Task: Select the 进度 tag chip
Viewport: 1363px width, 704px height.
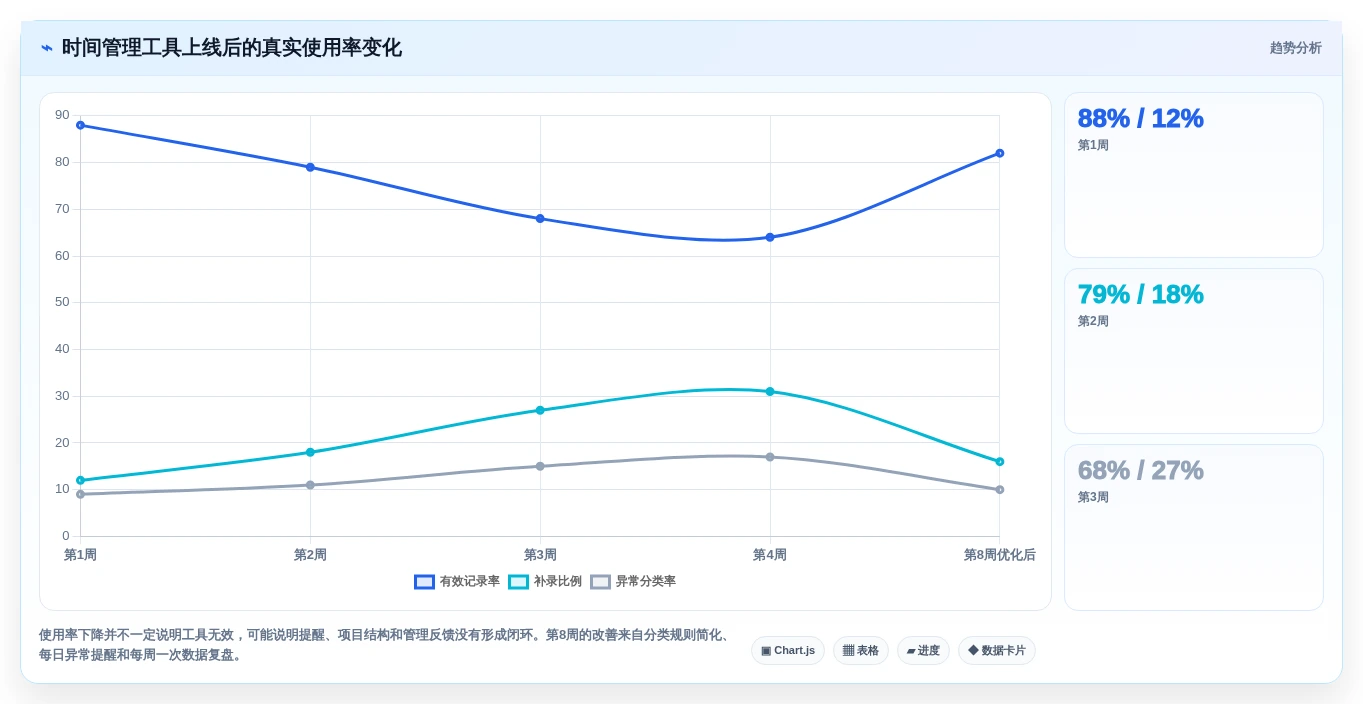Action: 923,651
